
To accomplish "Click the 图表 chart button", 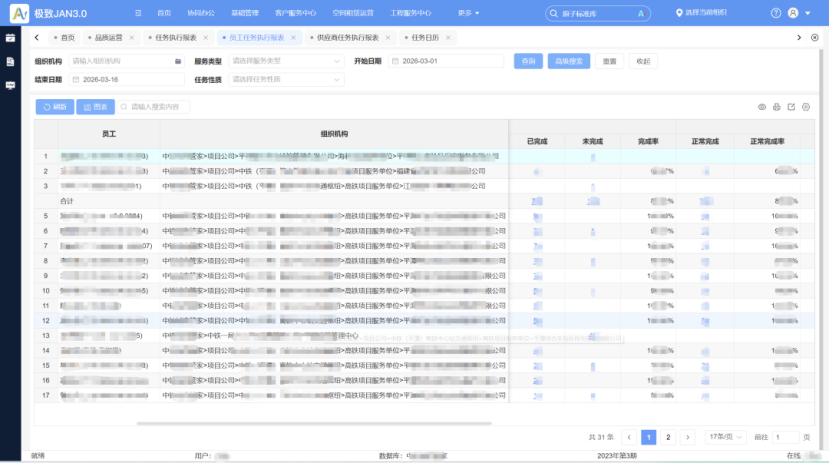I will 95,107.
